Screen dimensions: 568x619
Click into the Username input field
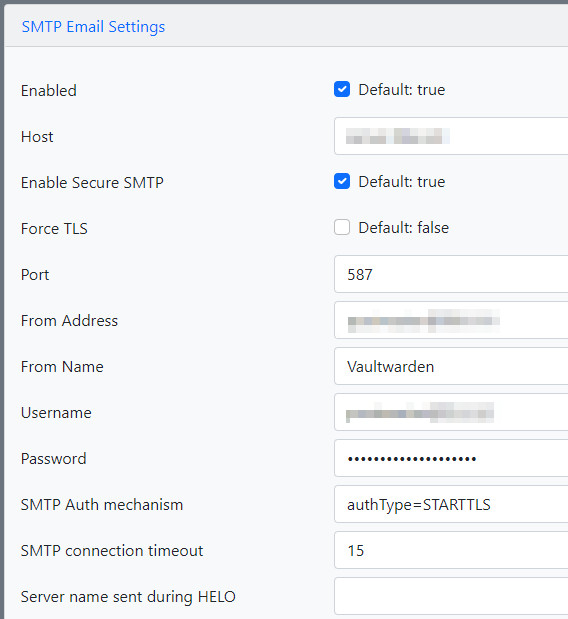[451, 412]
